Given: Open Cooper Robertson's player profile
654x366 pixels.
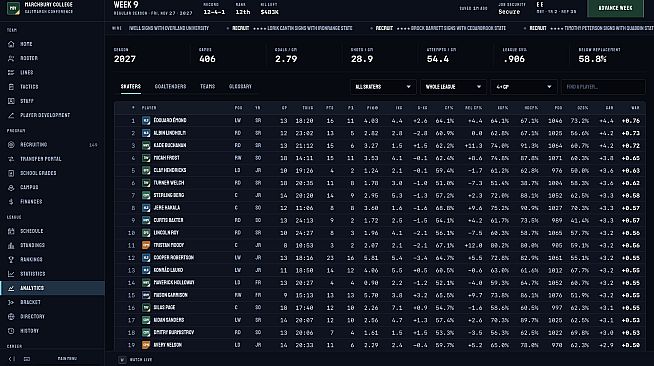Looking at the screenshot, I should point(174,258).
